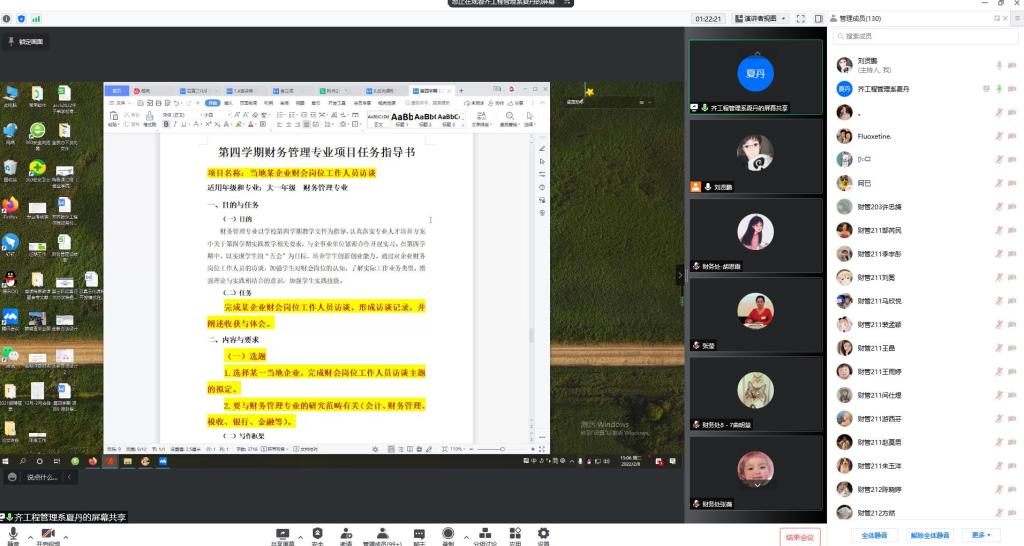This screenshot has height=546, width=1024.
Task: Open the apps icon in meeting toolbar
Action: tap(515, 535)
